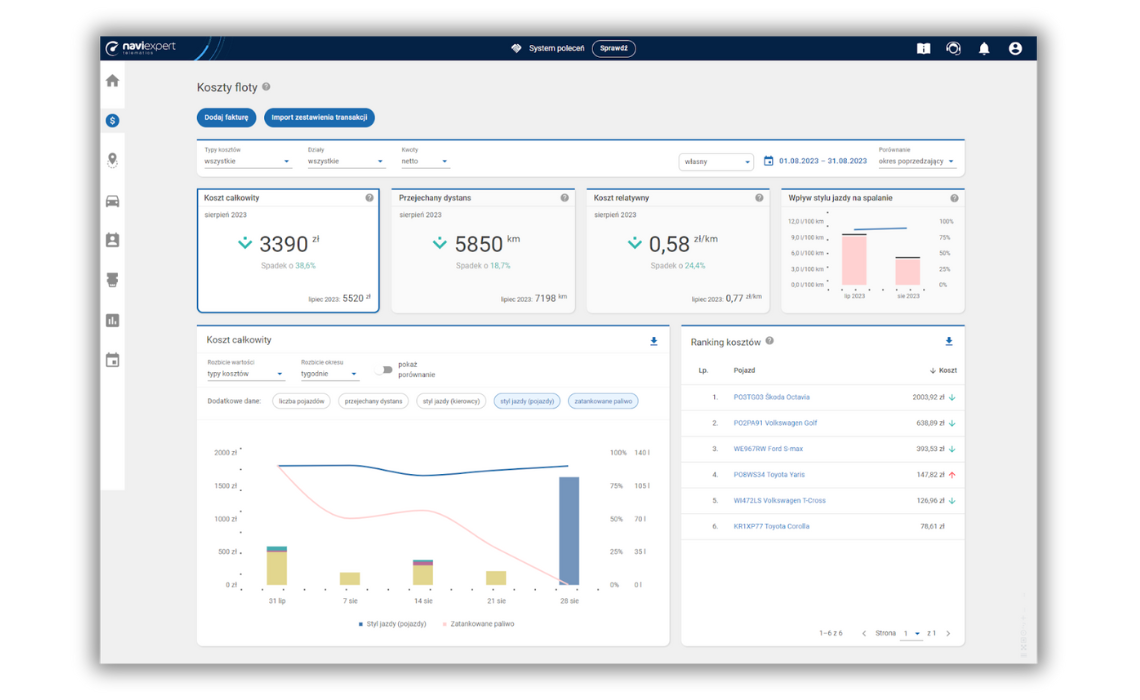1140x700 pixels.
Task: Disable the 'zatankowane paliwo' data chip
Action: (x=603, y=401)
